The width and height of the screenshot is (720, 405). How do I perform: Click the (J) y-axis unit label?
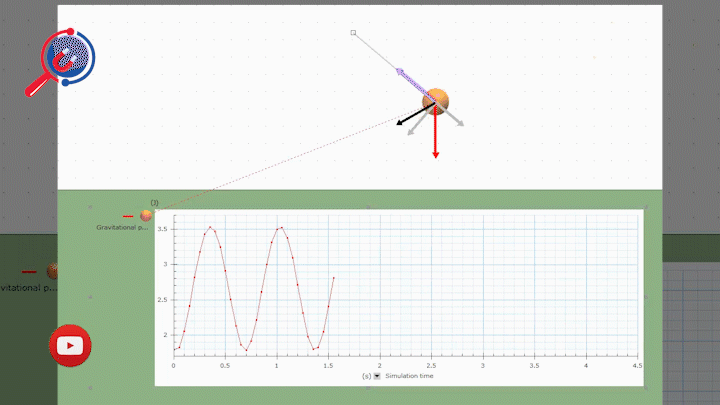154,203
